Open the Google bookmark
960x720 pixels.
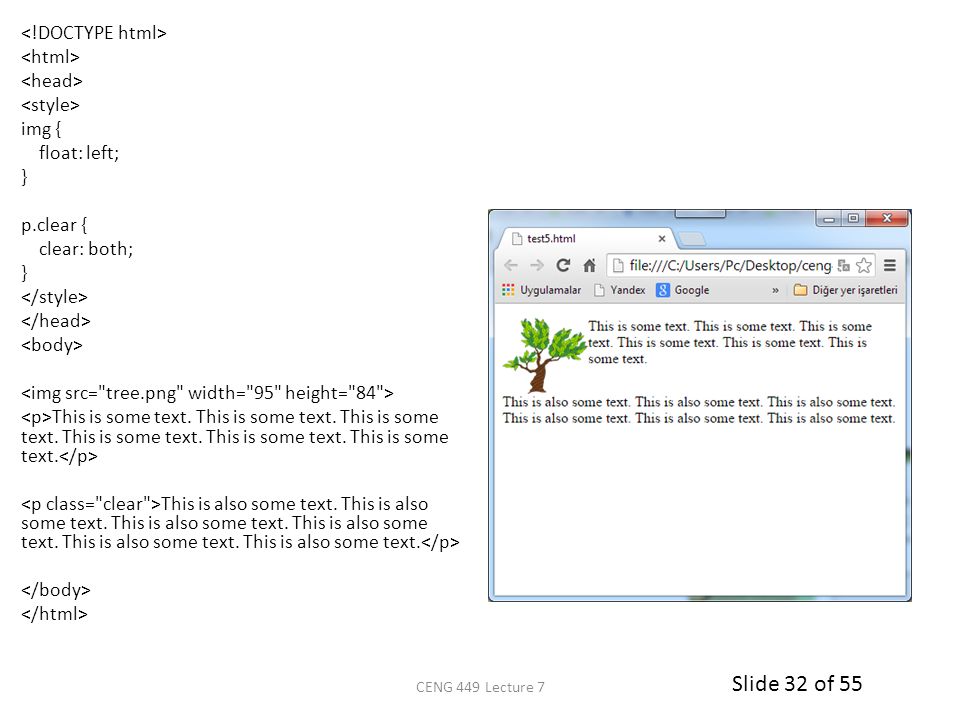tap(683, 290)
